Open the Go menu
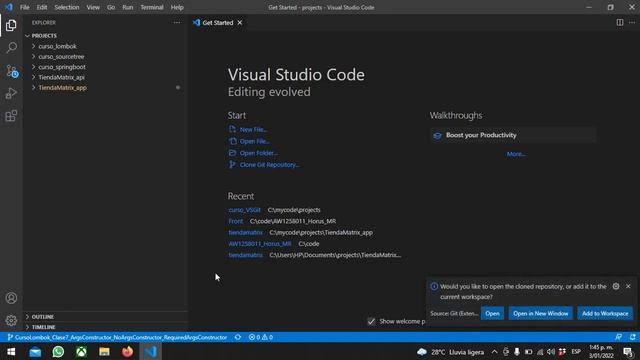This screenshot has width=640, height=360. pyautogui.click(x=111, y=7)
